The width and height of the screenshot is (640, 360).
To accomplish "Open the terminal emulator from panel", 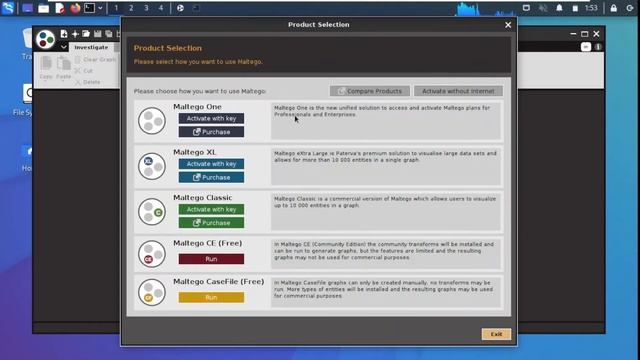I will pyautogui.click(x=89, y=8).
